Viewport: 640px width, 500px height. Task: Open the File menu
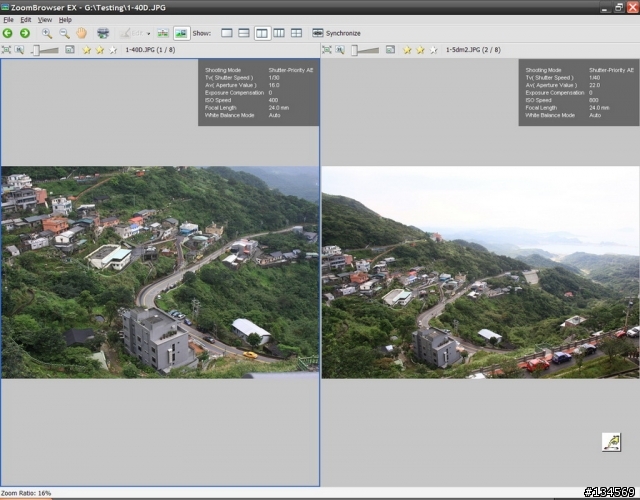coord(8,20)
